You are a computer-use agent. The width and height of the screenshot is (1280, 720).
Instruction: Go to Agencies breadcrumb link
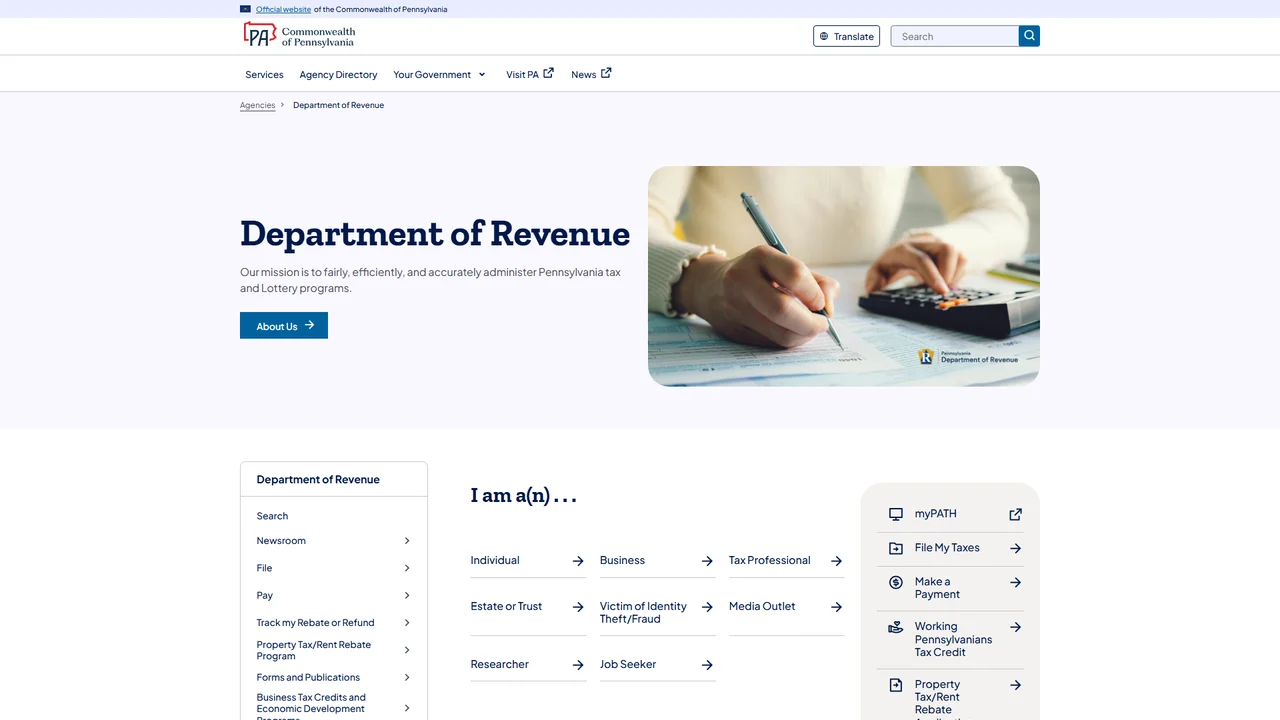pyautogui.click(x=257, y=105)
